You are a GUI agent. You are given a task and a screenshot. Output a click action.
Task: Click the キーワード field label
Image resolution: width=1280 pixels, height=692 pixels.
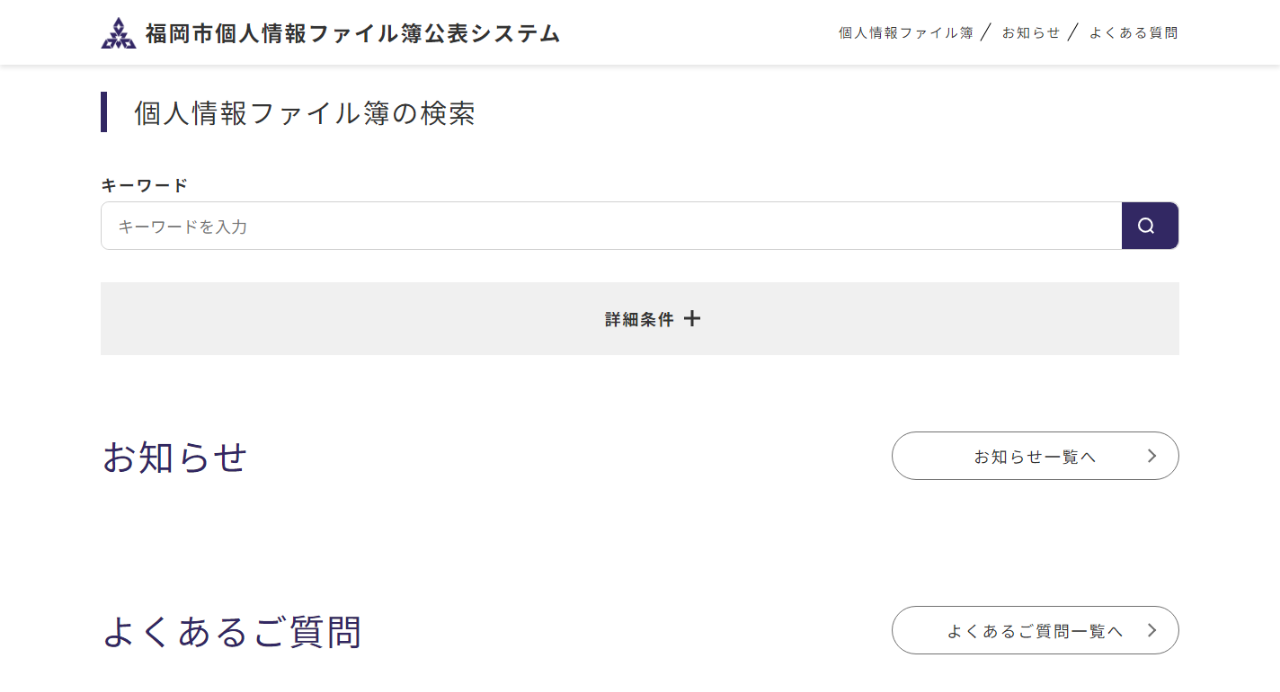tap(144, 185)
